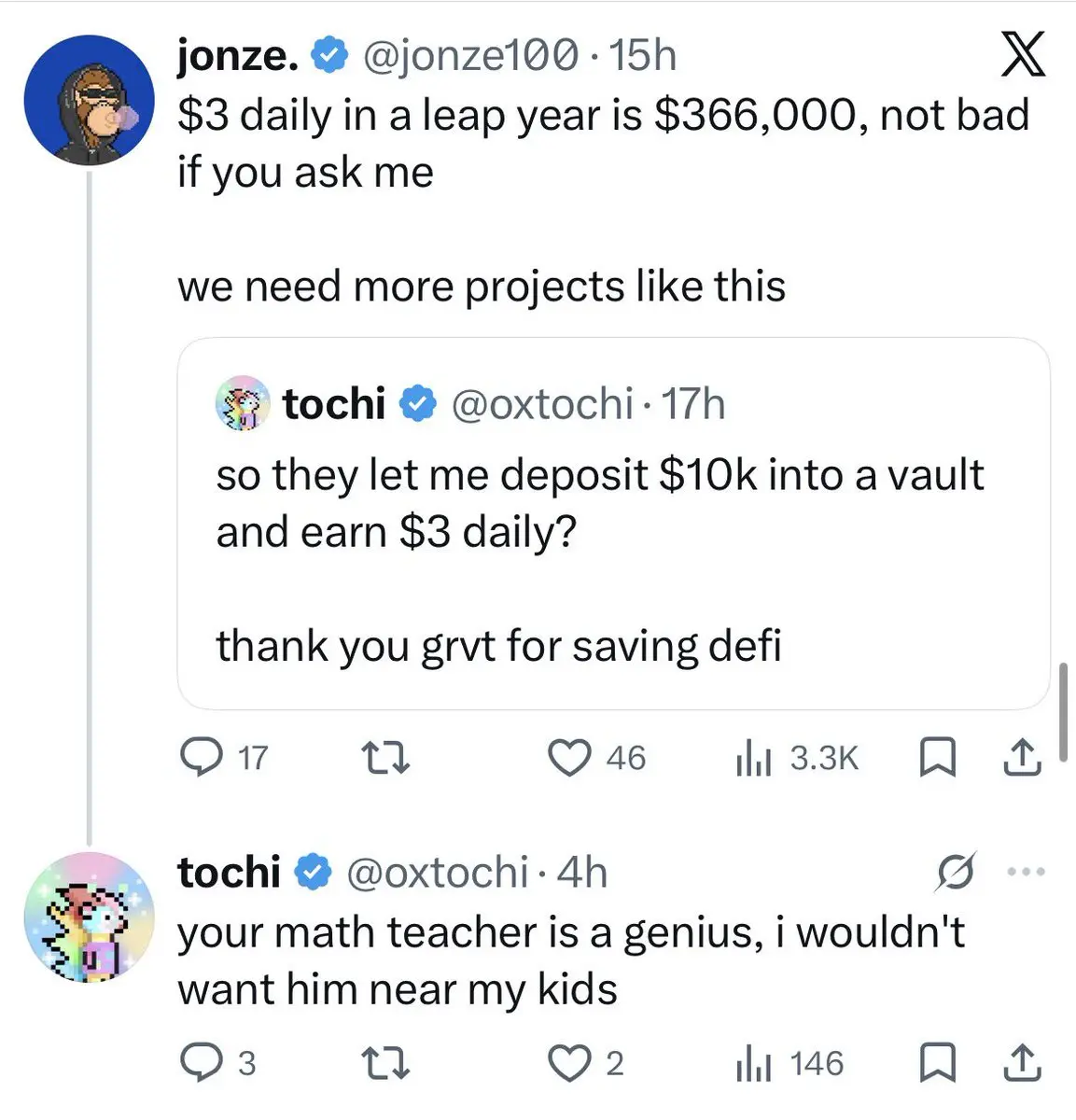The height and width of the screenshot is (1120, 1076).
Task: Bookmark tochi's reply
Action: click(x=936, y=1063)
